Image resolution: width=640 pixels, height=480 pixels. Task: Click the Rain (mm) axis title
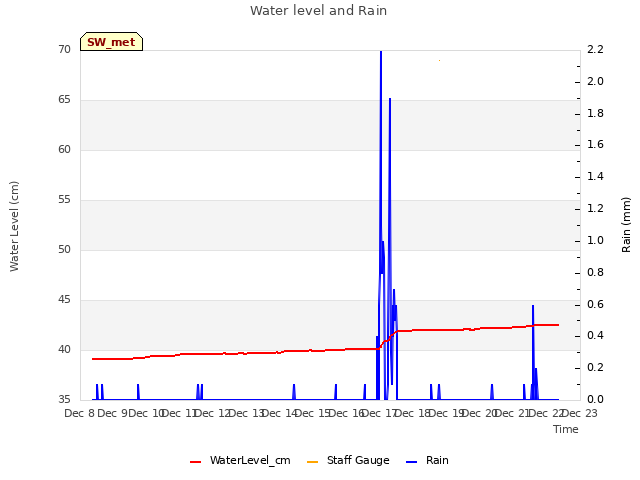pos(626,225)
